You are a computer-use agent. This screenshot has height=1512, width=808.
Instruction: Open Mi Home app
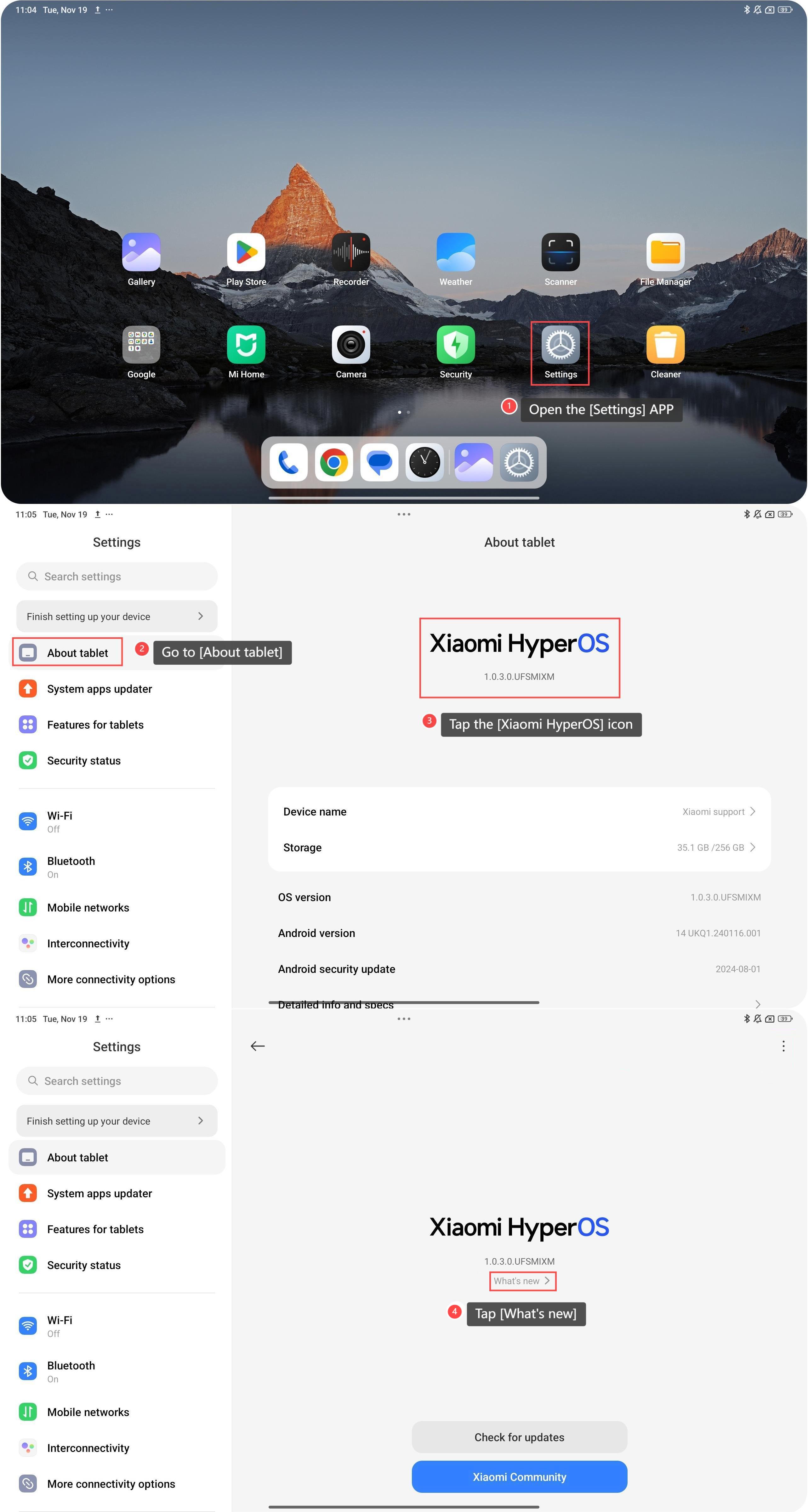246,345
